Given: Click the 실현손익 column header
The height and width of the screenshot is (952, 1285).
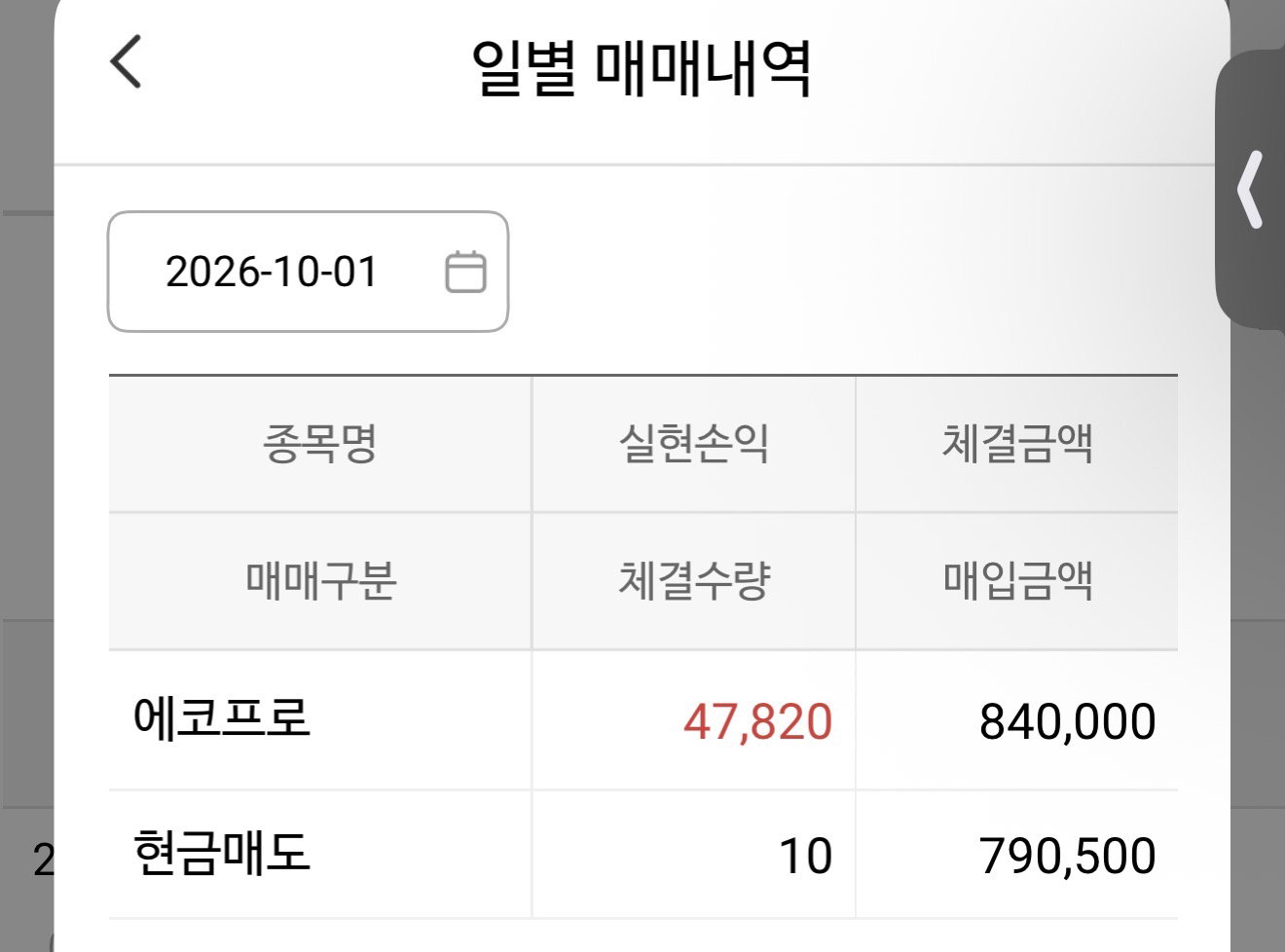Looking at the screenshot, I should 694,444.
